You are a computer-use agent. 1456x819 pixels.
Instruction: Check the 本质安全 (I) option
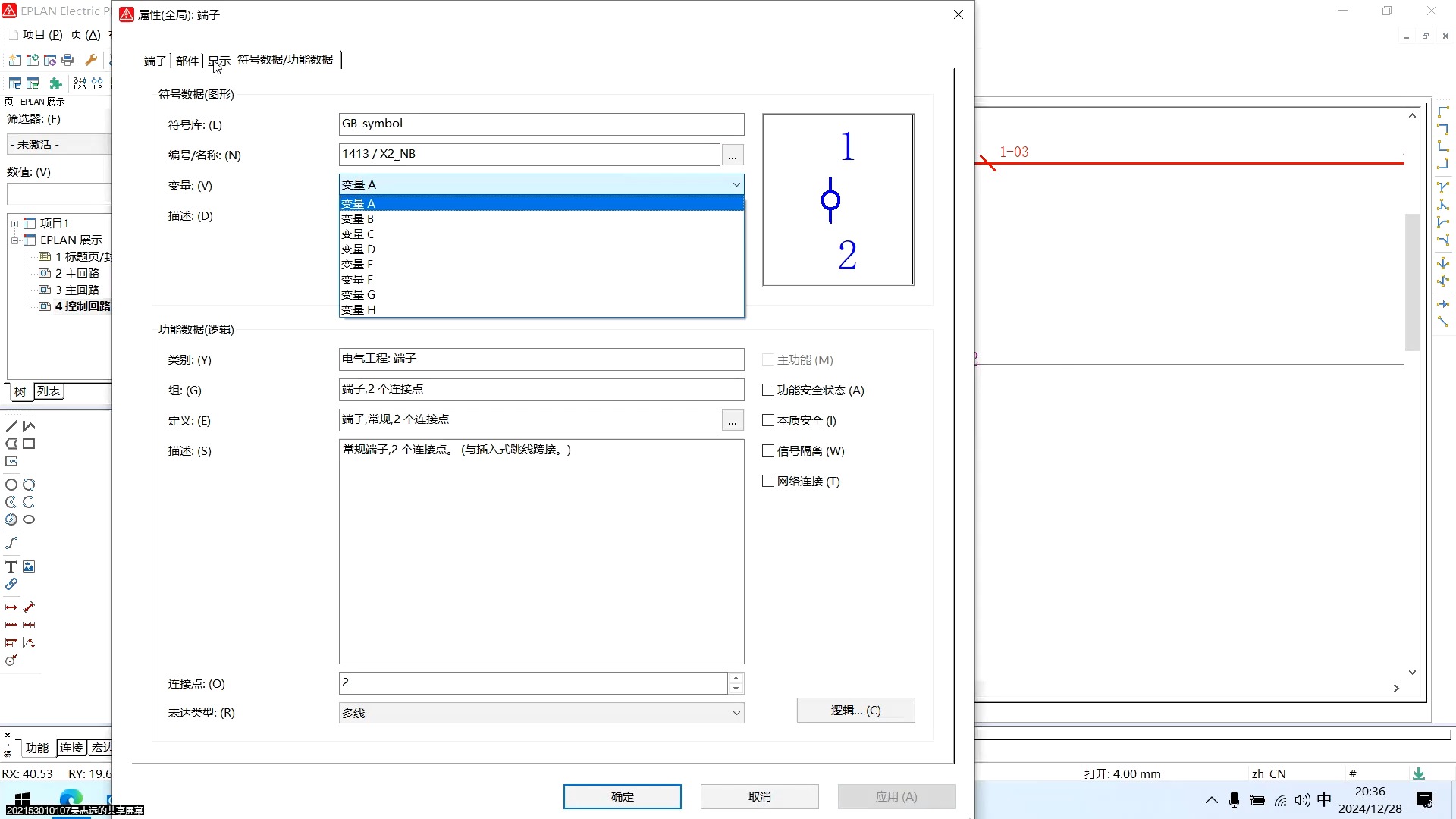768,420
